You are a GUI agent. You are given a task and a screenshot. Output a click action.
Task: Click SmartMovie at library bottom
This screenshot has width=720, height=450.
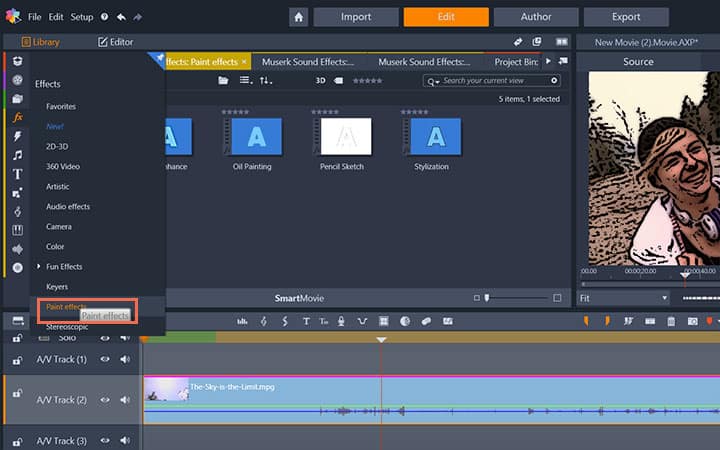click(299, 298)
